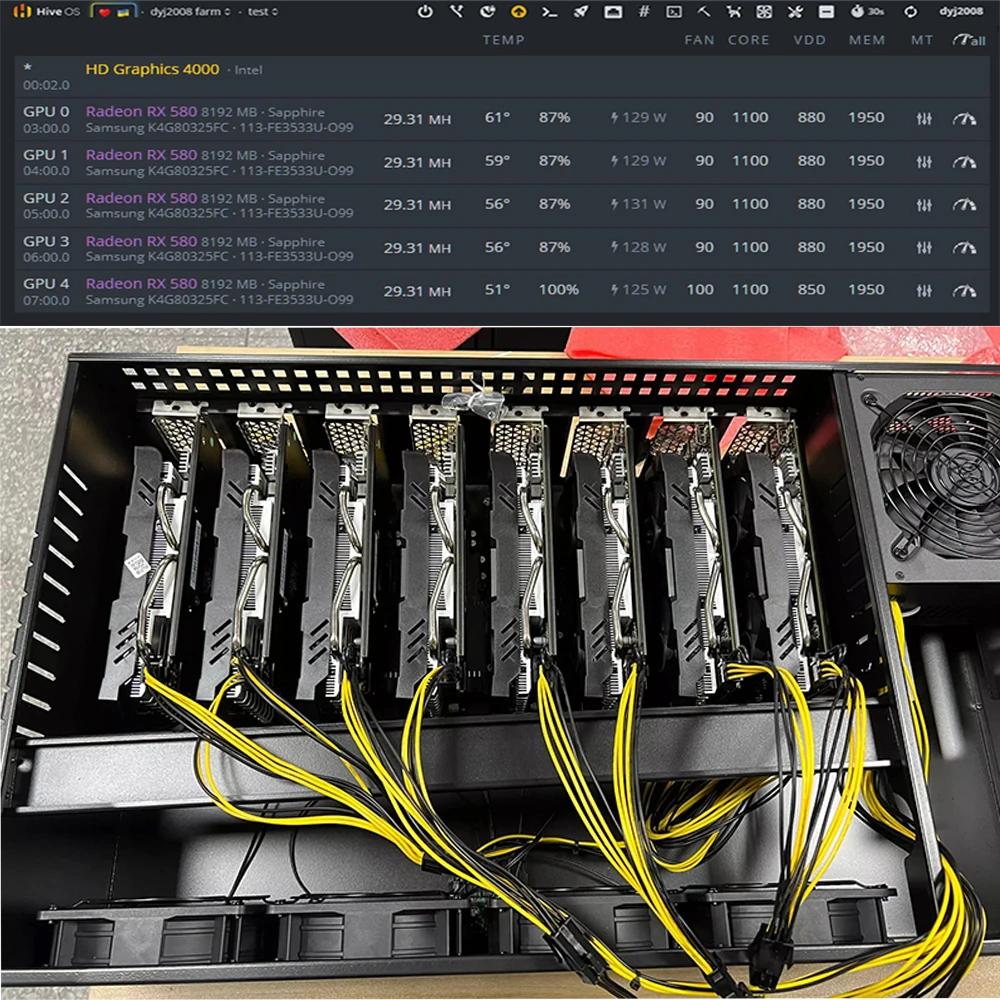Click the MT column header
Screen dimensions: 1000x1000
(922, 40)
